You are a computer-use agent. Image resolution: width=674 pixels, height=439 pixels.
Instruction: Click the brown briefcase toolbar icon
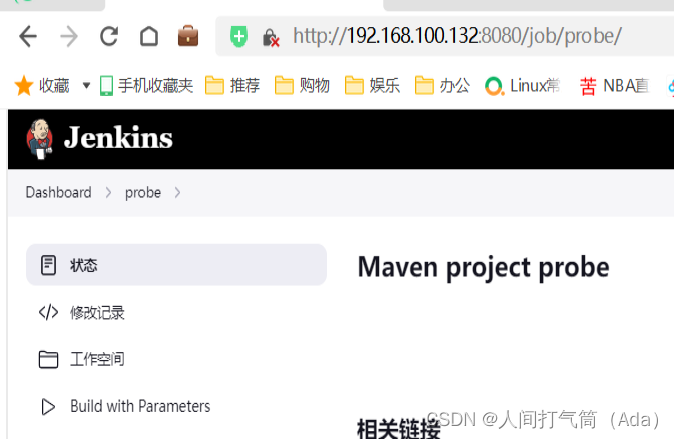(x=188, y=36)
